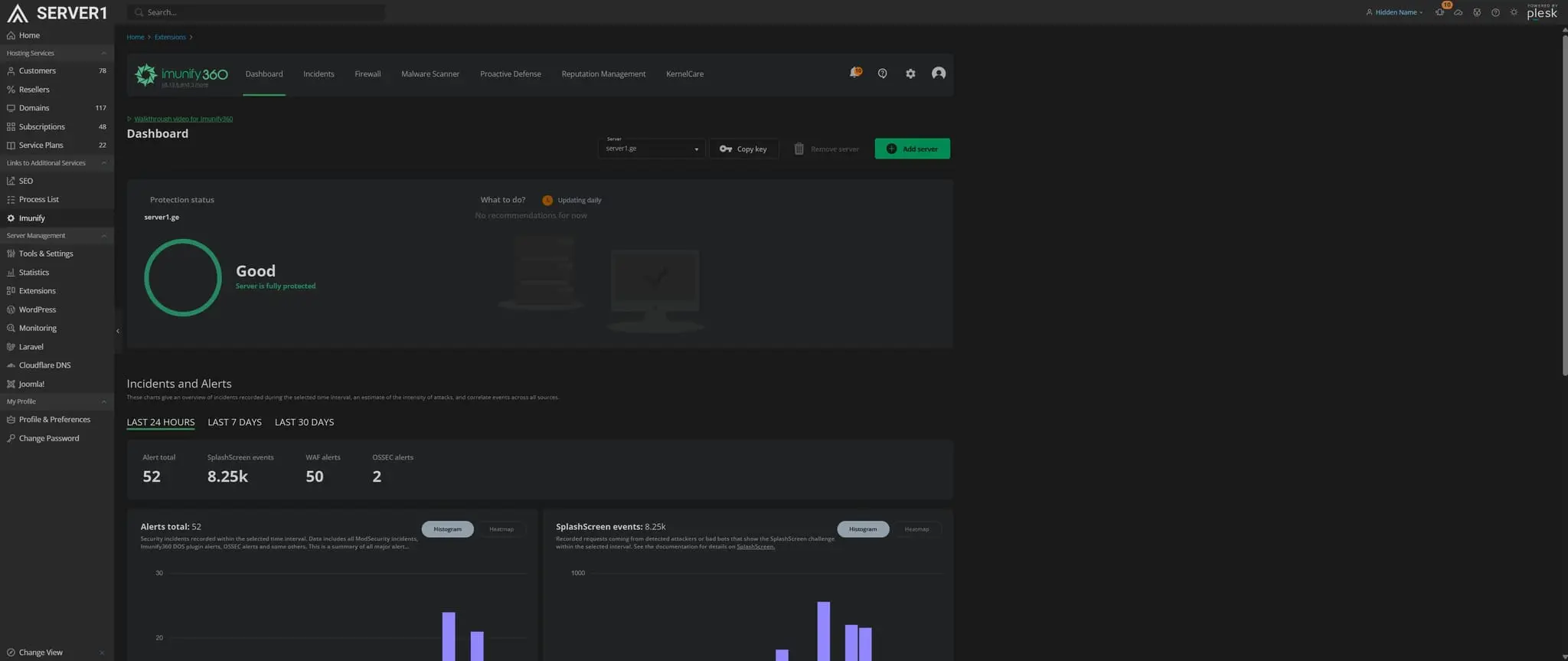Open the KernelCare tab
1568x661 pixels.
click(684, 74)
